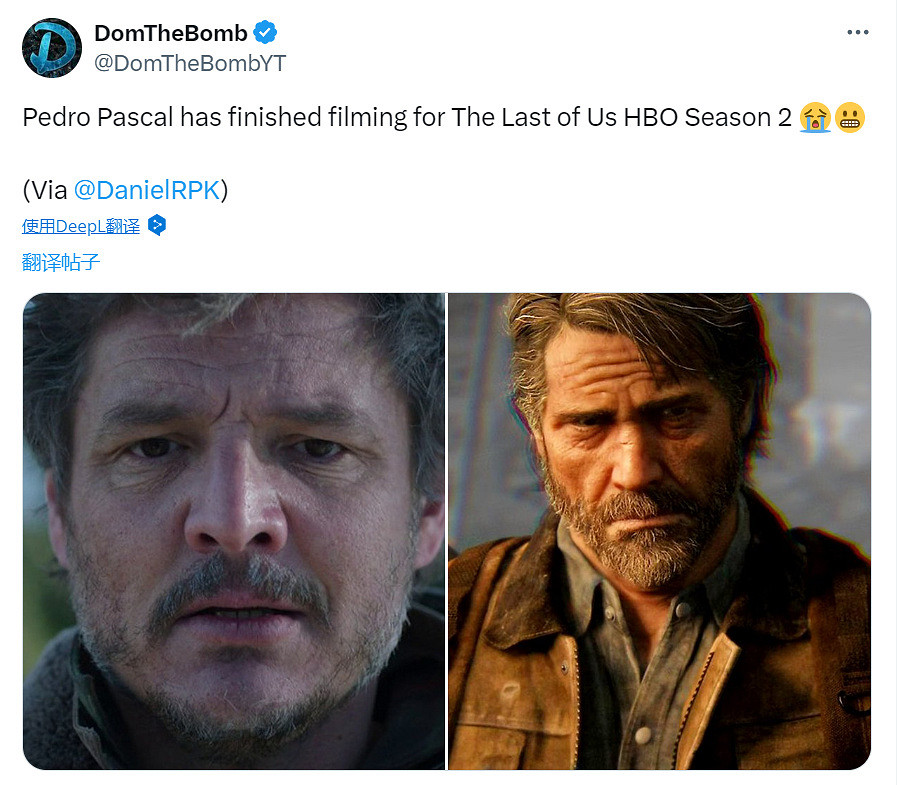The image size is (897, 785).
Task: Open the left live-action close-up photo
Action: click(234, 531)
